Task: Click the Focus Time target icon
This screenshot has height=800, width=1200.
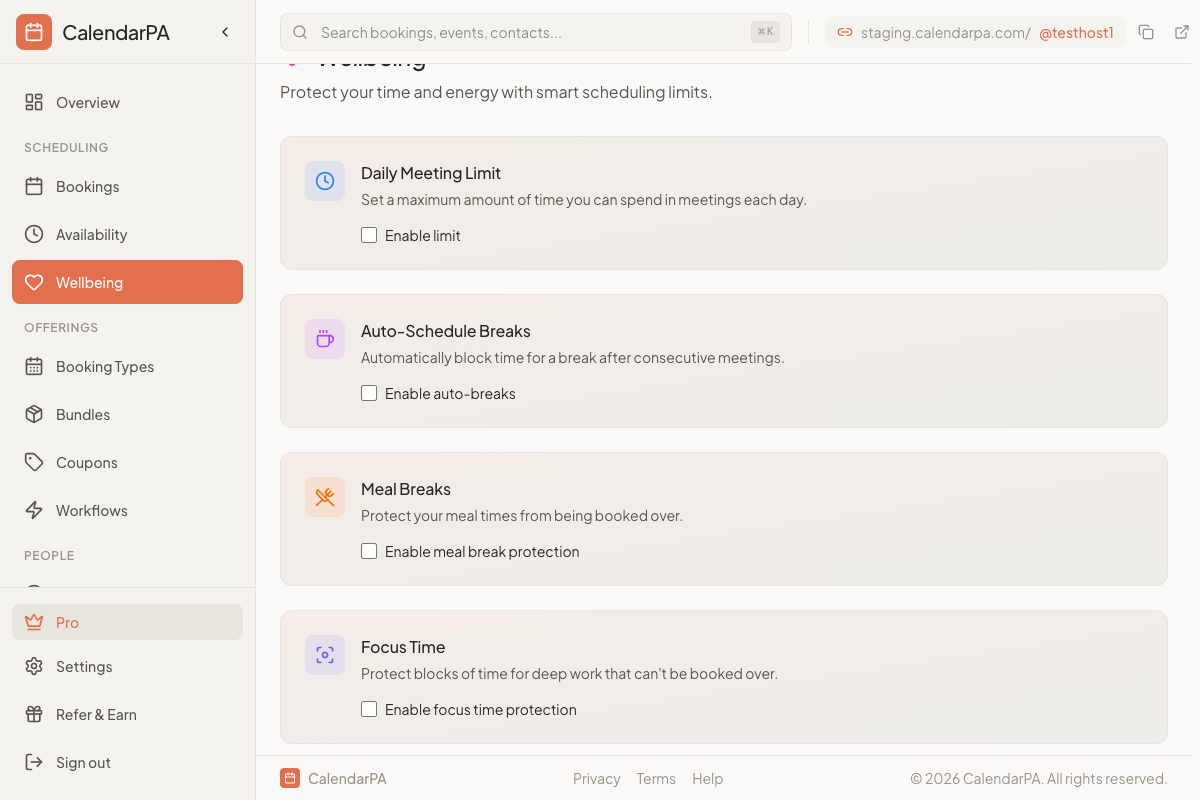Action: pos(325,655)
